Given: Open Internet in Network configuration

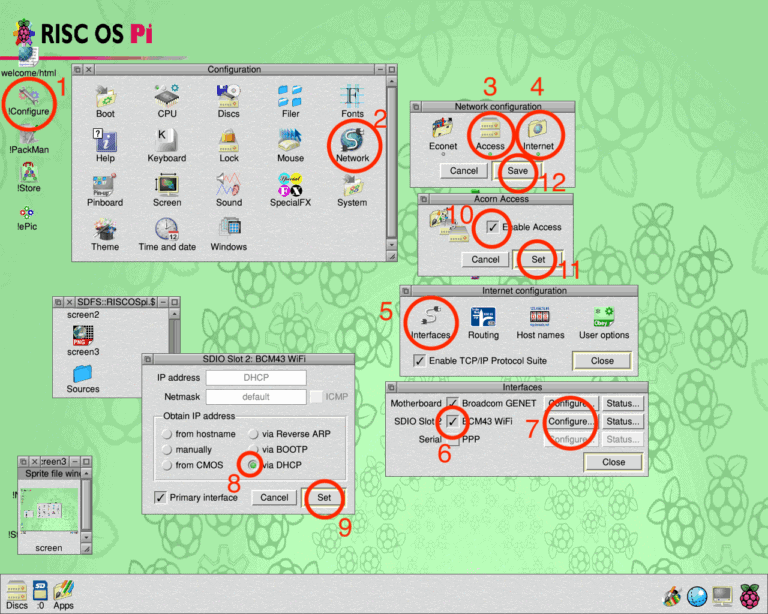Looking at the screenshot, I should tap(538, 134).
